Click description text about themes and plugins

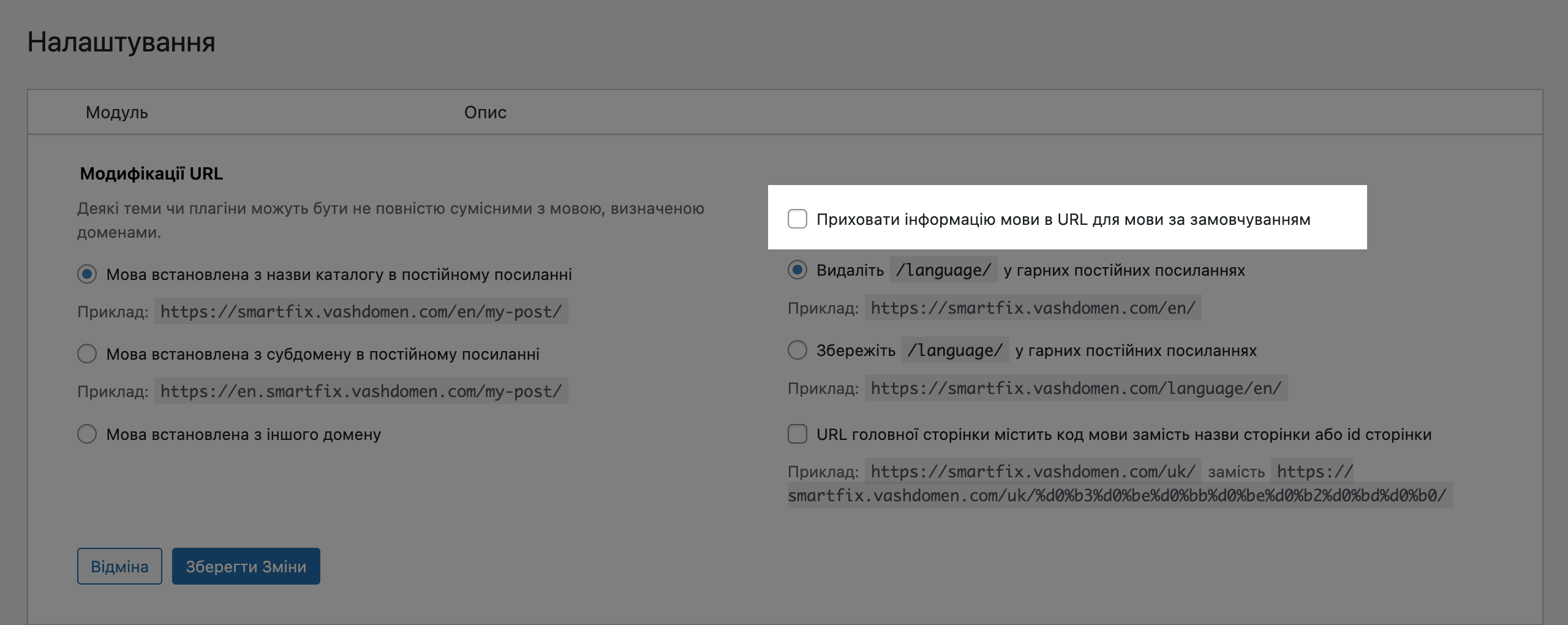(x=391, y=220)
